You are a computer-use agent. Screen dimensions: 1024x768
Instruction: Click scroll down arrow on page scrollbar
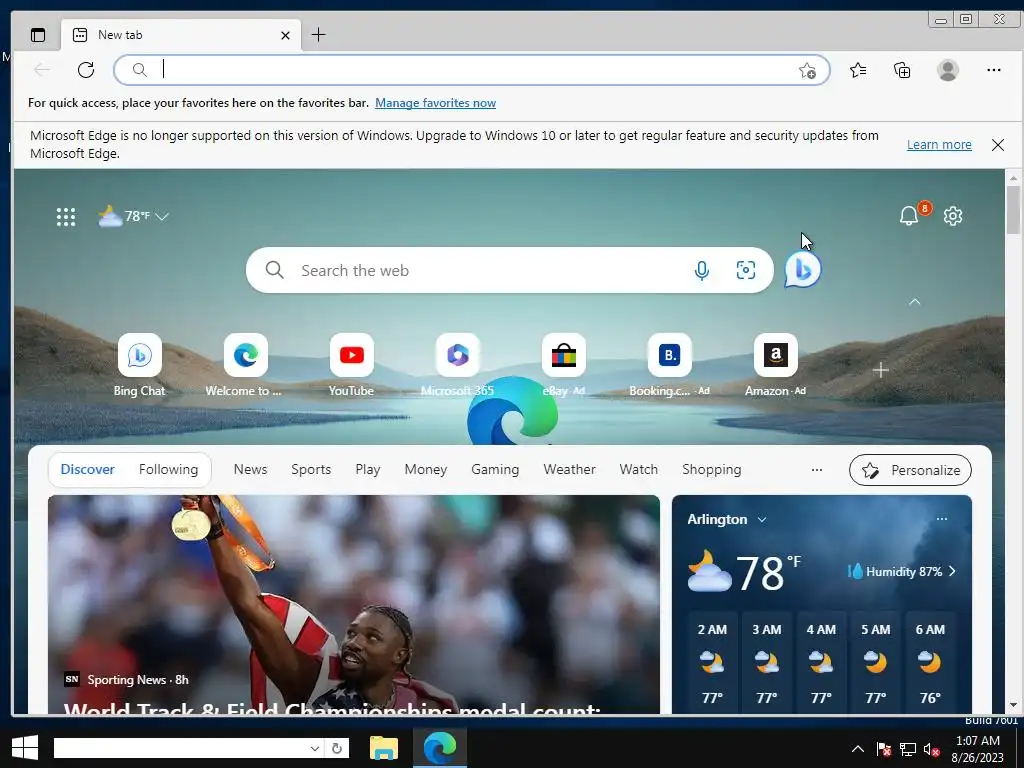point(1014,705)
